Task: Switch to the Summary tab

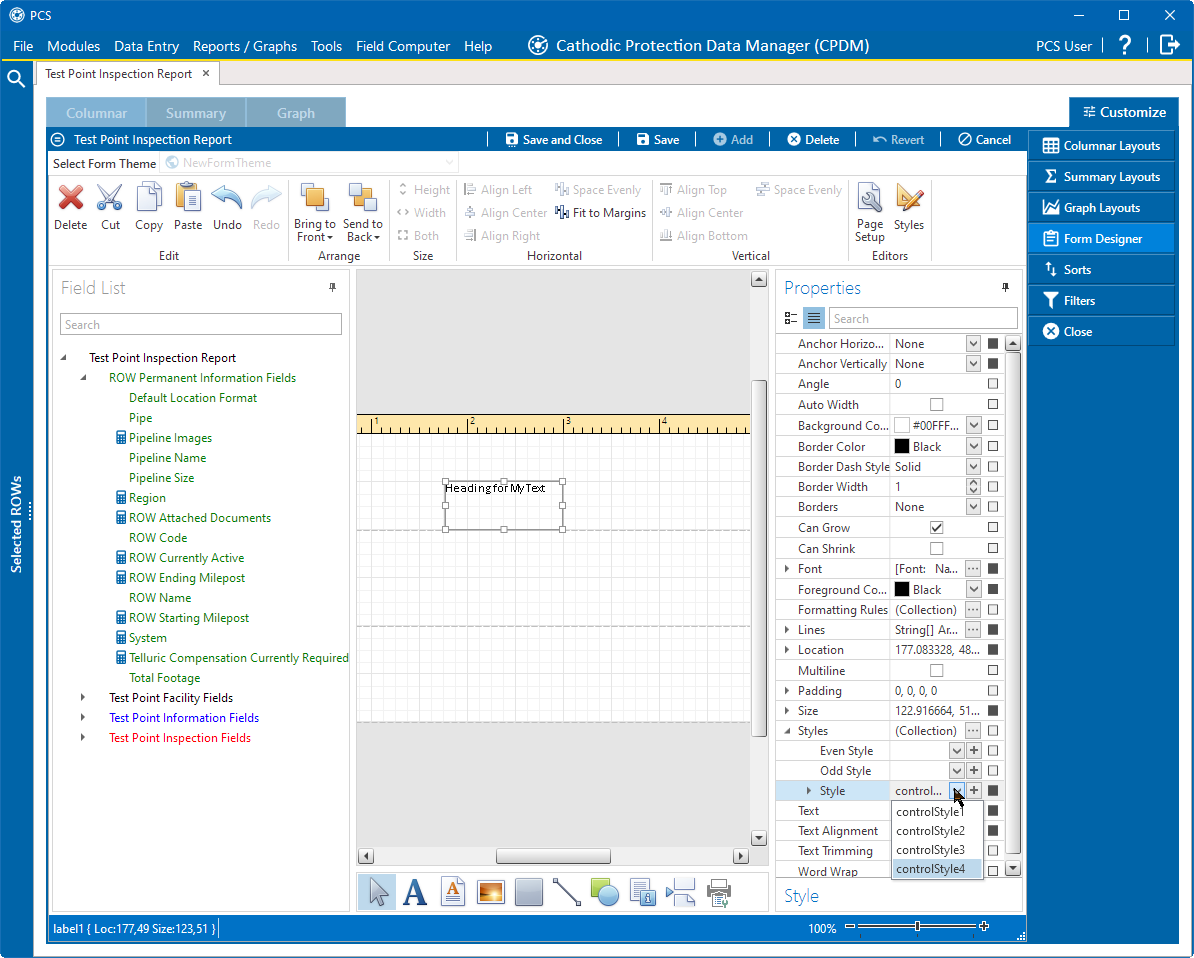Action: tap(196, 113)
